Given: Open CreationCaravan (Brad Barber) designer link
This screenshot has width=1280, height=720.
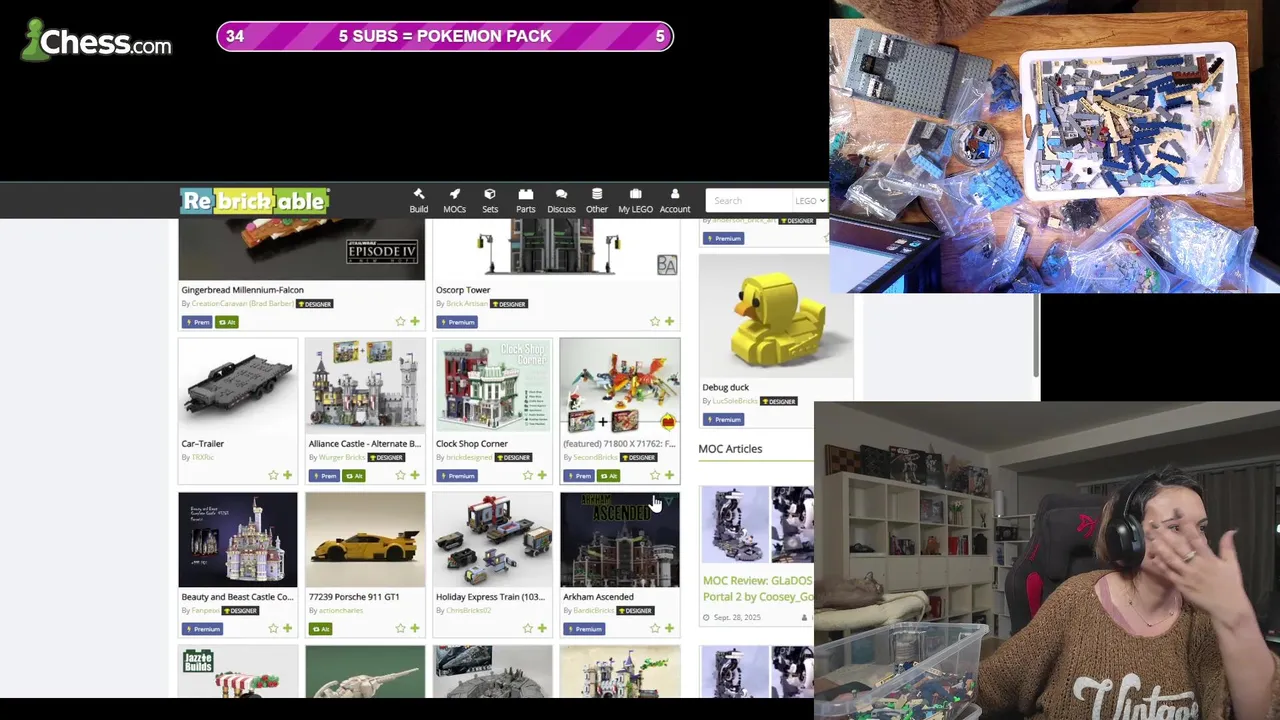Looking at the screenshot, I should click(x=243, y=304).
